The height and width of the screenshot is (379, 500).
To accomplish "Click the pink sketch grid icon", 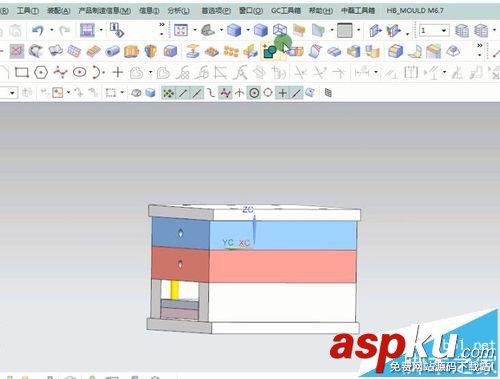I will (x=17, y=51).
